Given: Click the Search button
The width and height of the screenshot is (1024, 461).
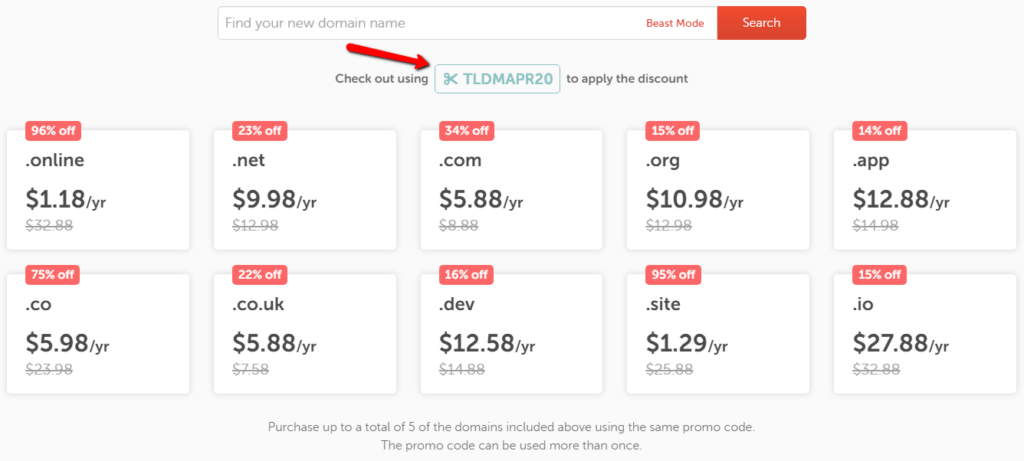Looking at the screenshot, I should click(761, 23).
